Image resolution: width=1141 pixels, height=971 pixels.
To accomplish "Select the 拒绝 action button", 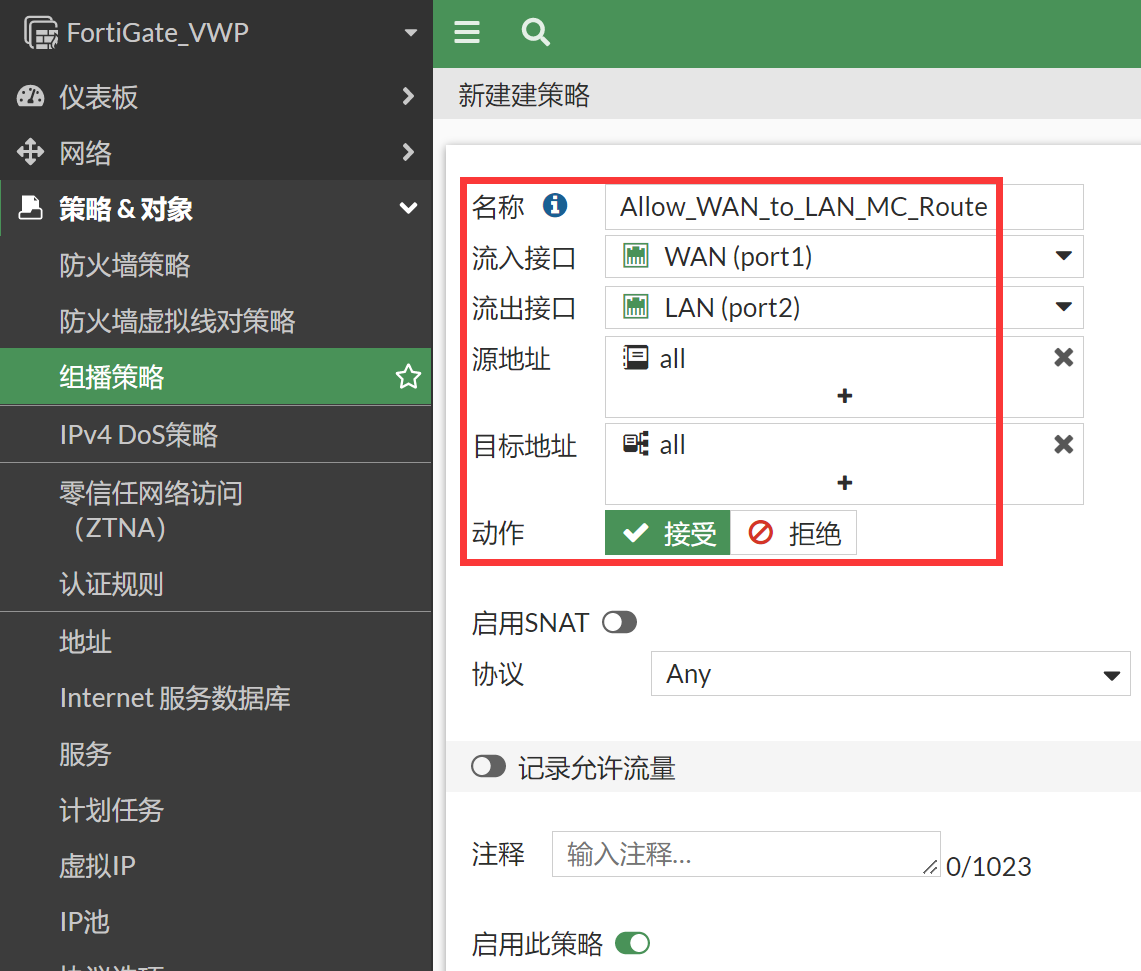I will pos(794,534).
